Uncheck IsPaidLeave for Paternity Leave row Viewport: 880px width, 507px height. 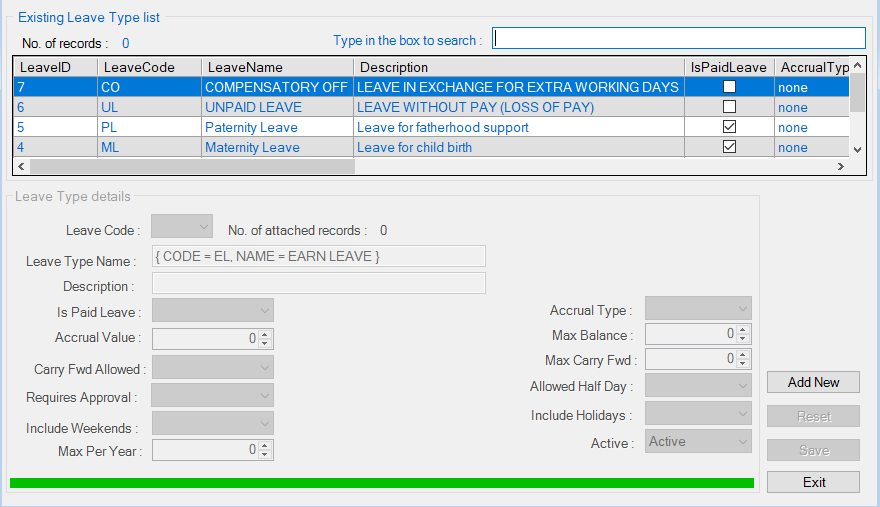tap(729, 127)
